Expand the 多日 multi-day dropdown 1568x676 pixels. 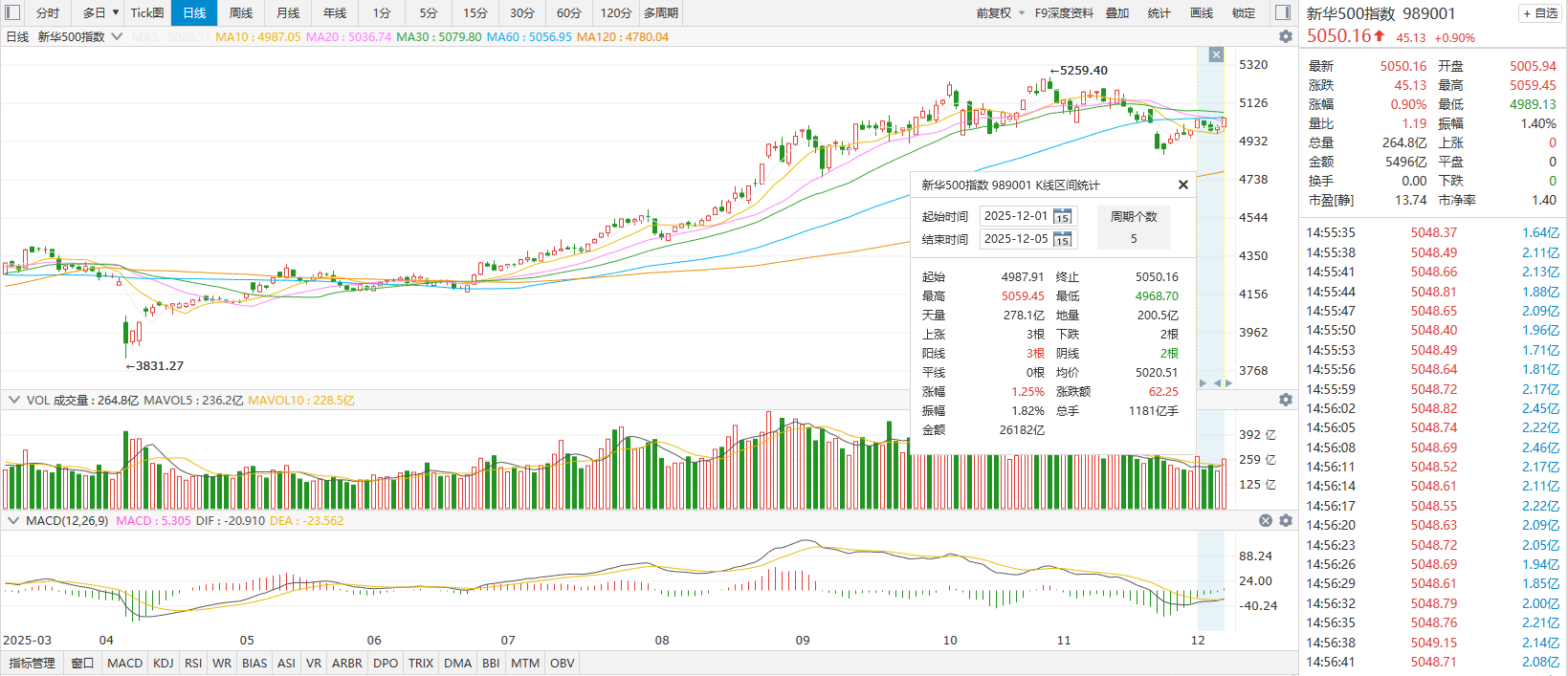point(115,12)
